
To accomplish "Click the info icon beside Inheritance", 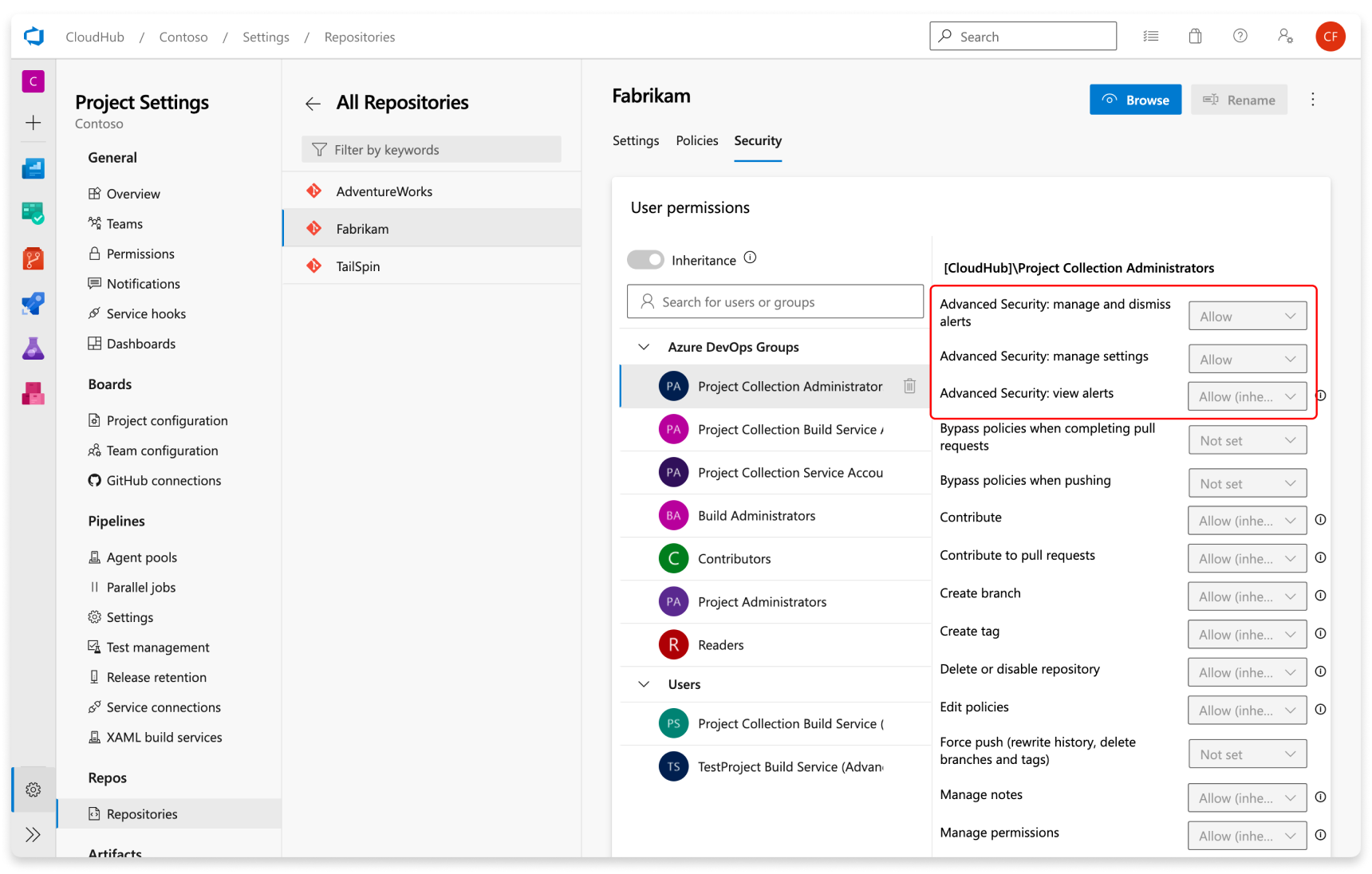I will [x=750, y=258].
